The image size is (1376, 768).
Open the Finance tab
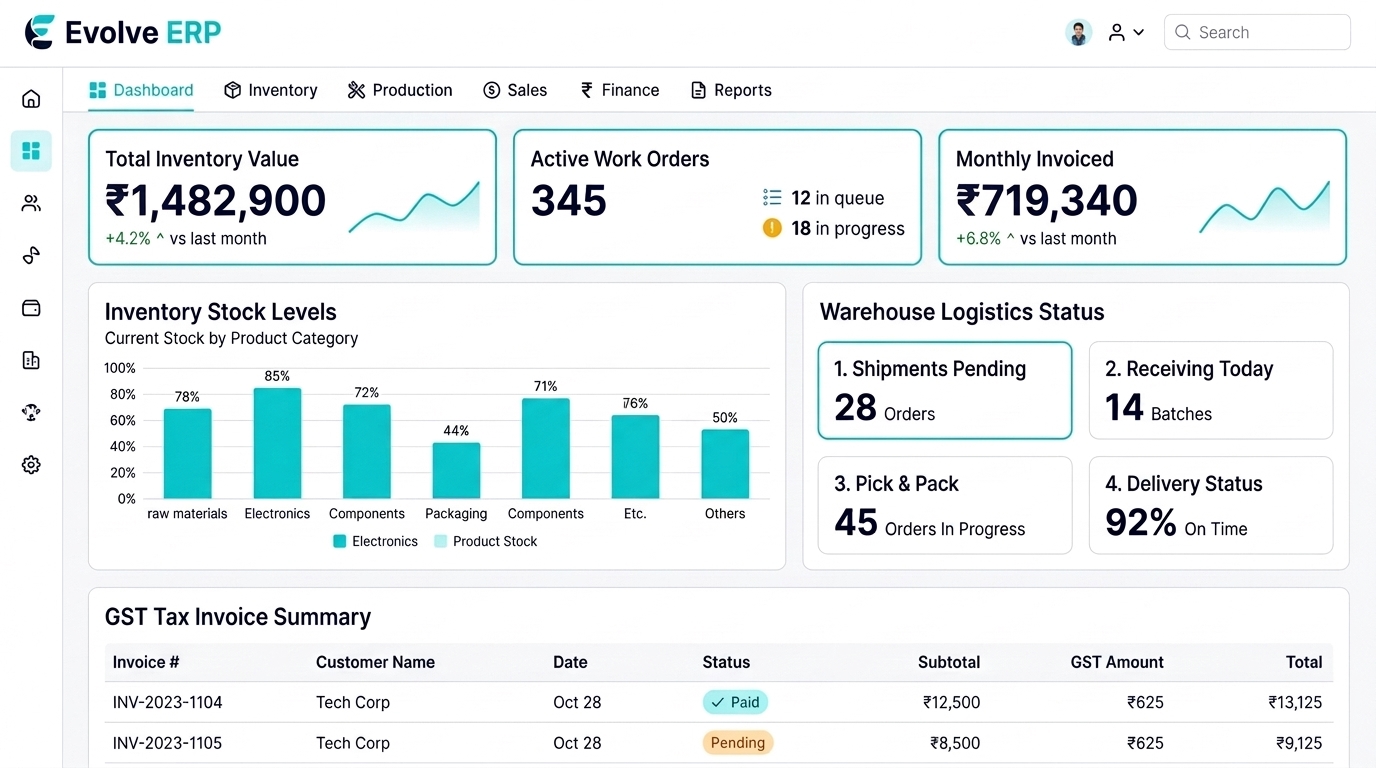(x=620, y=90)
